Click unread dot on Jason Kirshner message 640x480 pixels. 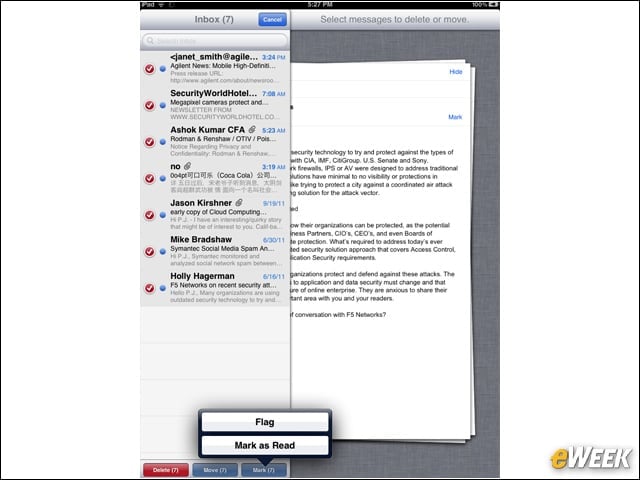(x=162, y=215)
